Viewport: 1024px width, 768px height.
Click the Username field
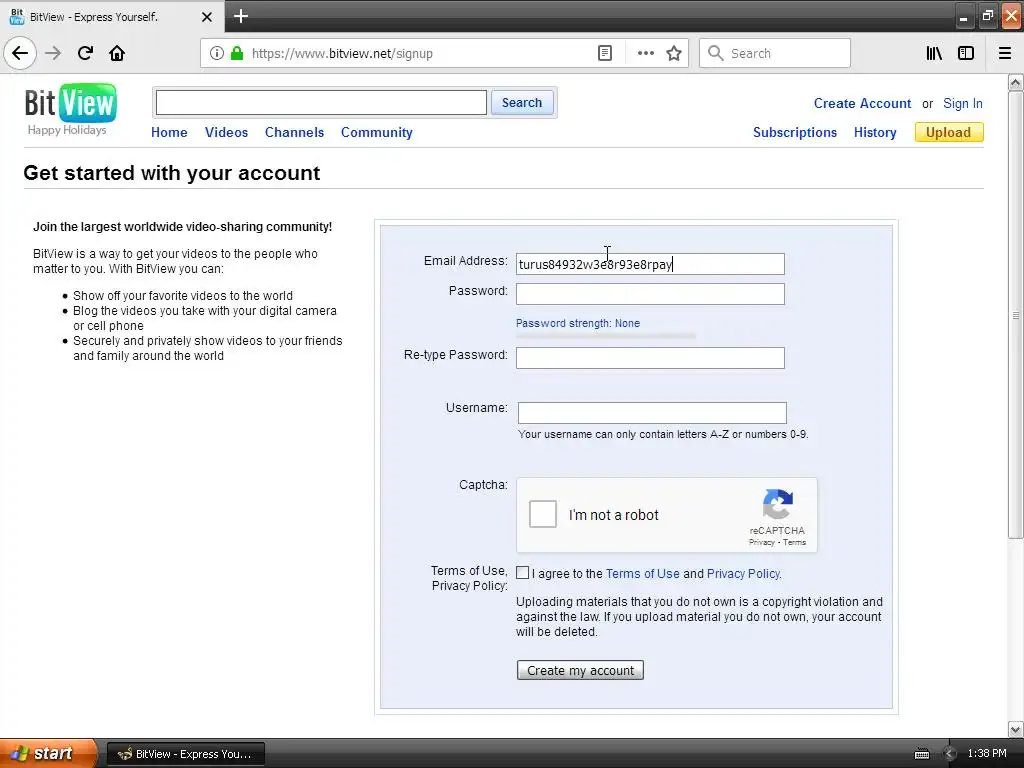[x=652, y=413]
